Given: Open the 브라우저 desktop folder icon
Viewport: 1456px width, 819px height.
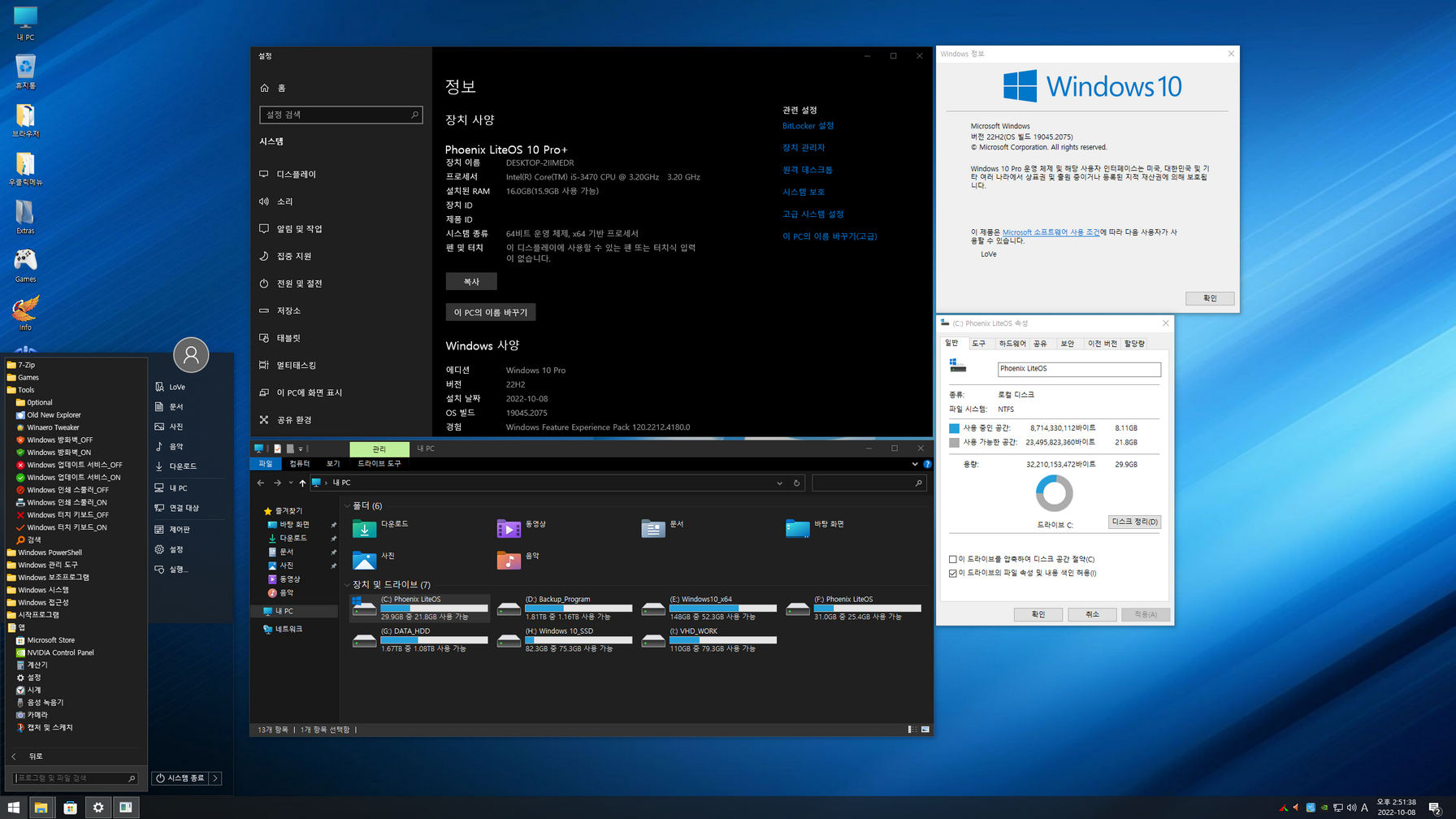Looking at the screenshot, I should [x=25, y=120].
